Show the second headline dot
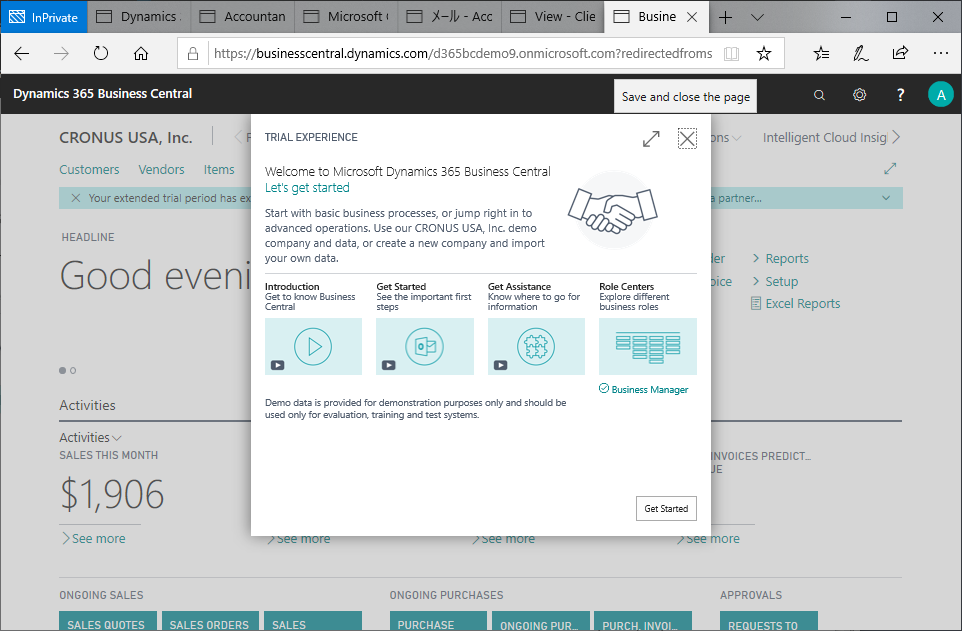962x631 pixels. [73, 370]
